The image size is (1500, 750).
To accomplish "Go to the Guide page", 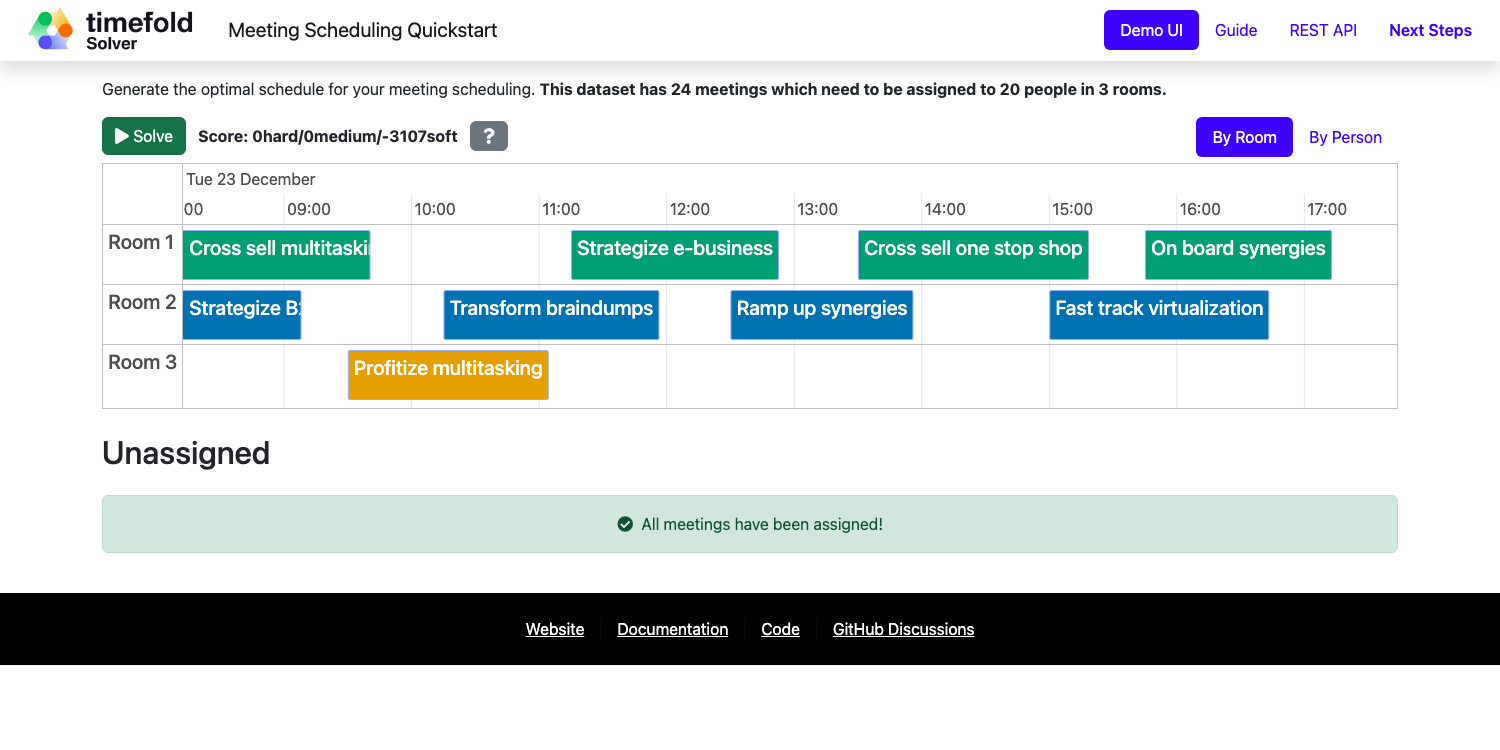I will tap(1236, 30).
